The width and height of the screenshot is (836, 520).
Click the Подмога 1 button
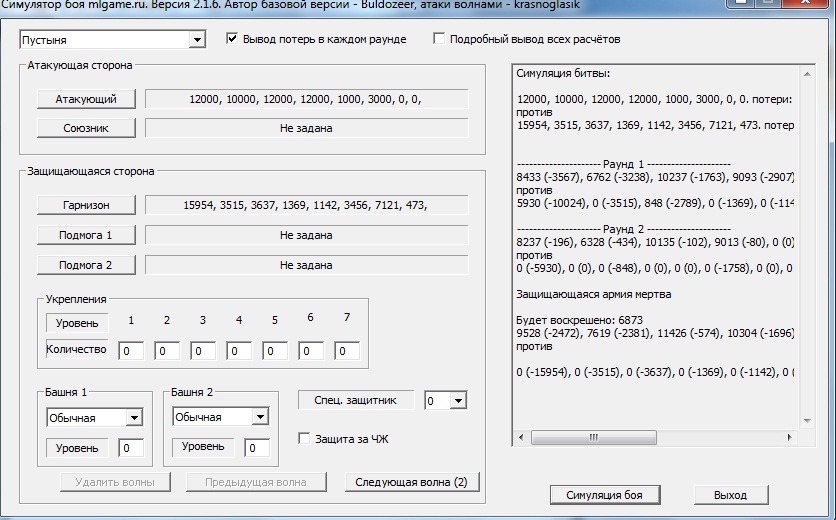tap(86, 235)
